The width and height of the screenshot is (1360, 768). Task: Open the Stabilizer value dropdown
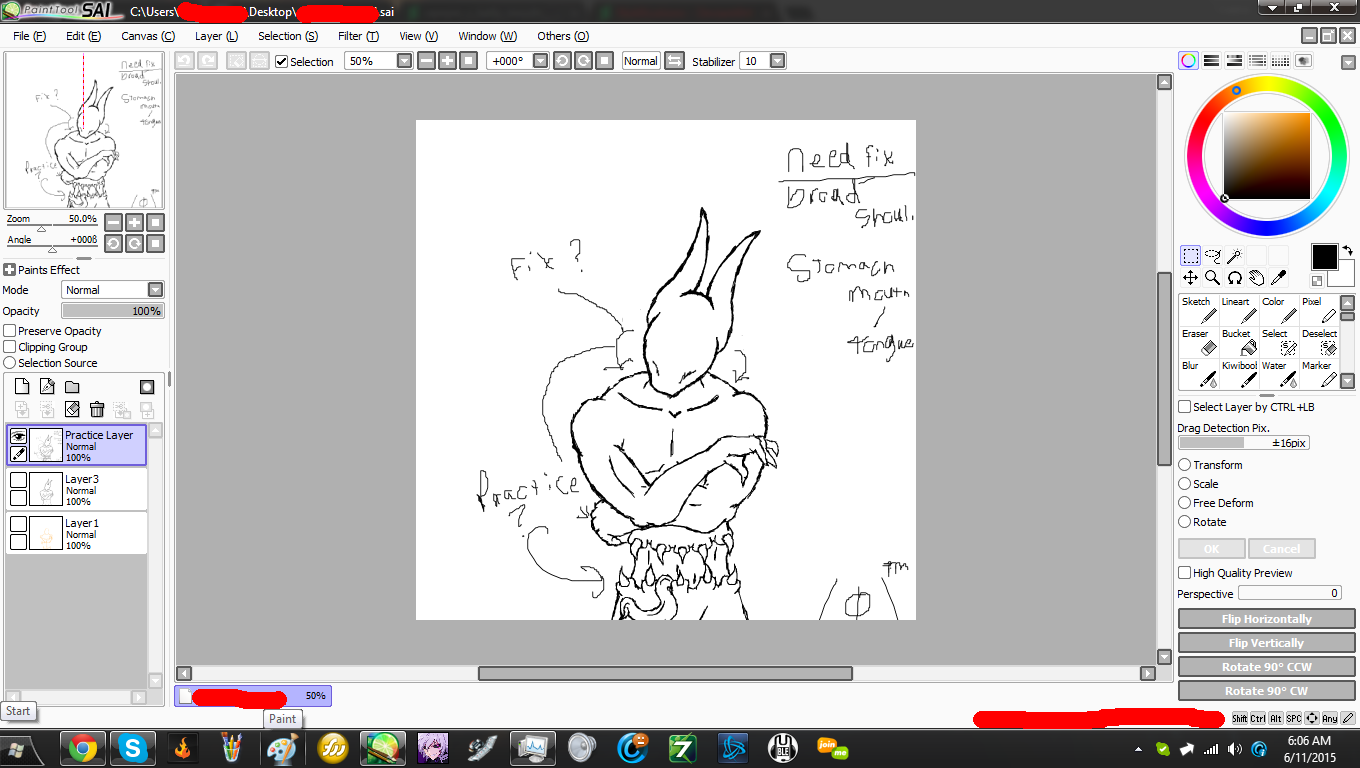777,61
